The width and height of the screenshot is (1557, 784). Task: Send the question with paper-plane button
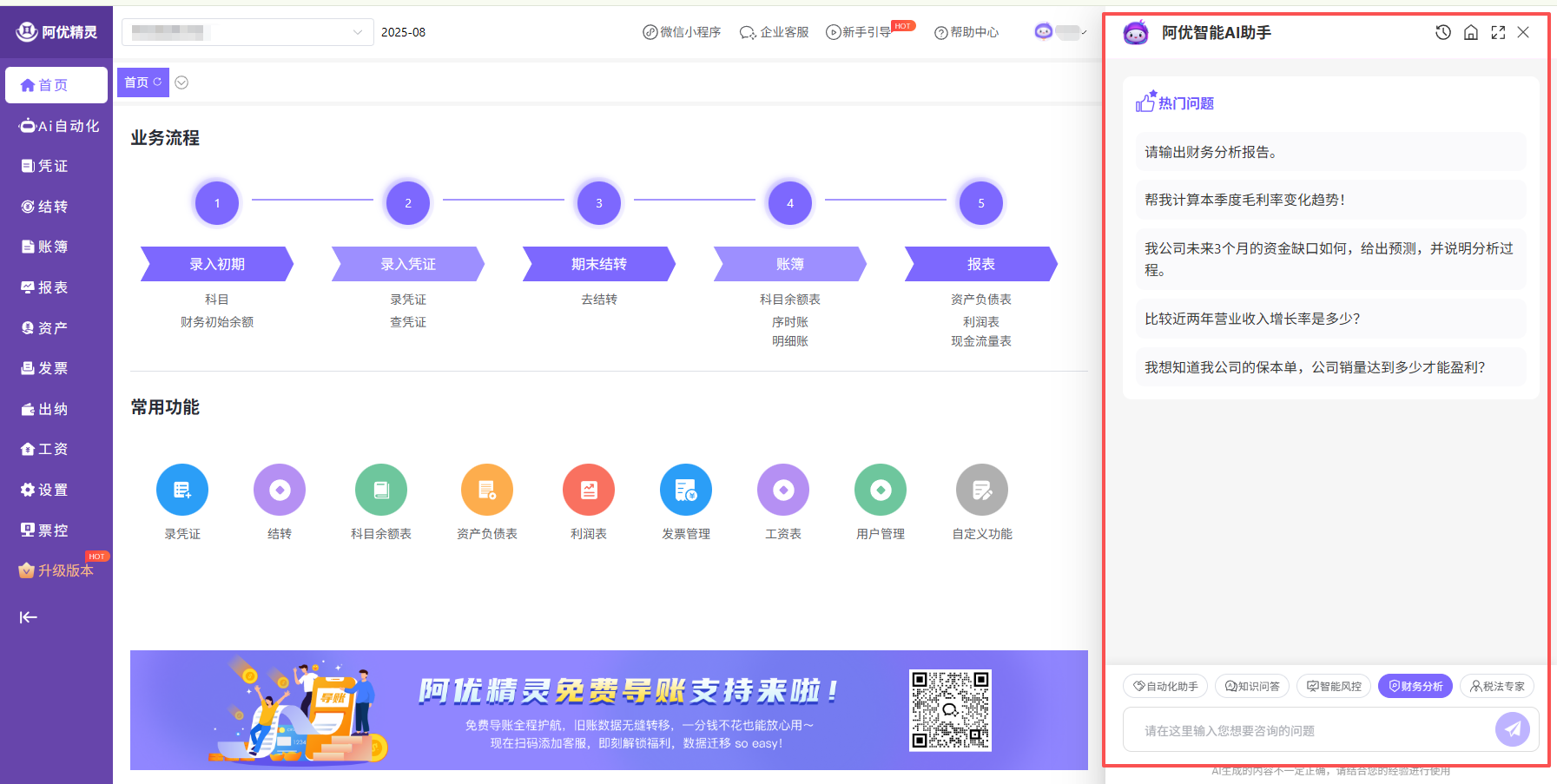tap(1512, 729)
